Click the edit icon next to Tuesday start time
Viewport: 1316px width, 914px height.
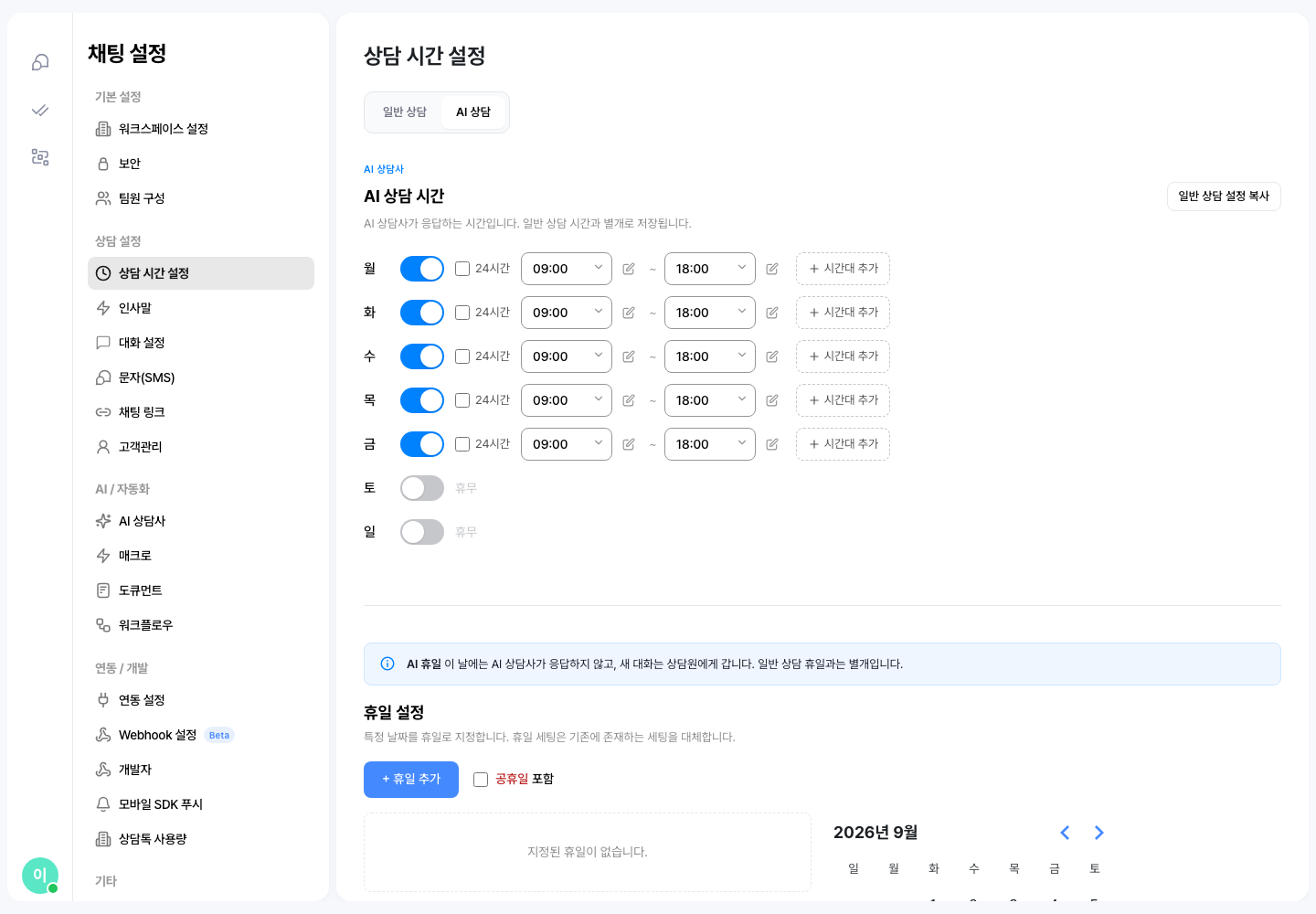[629, 313]
